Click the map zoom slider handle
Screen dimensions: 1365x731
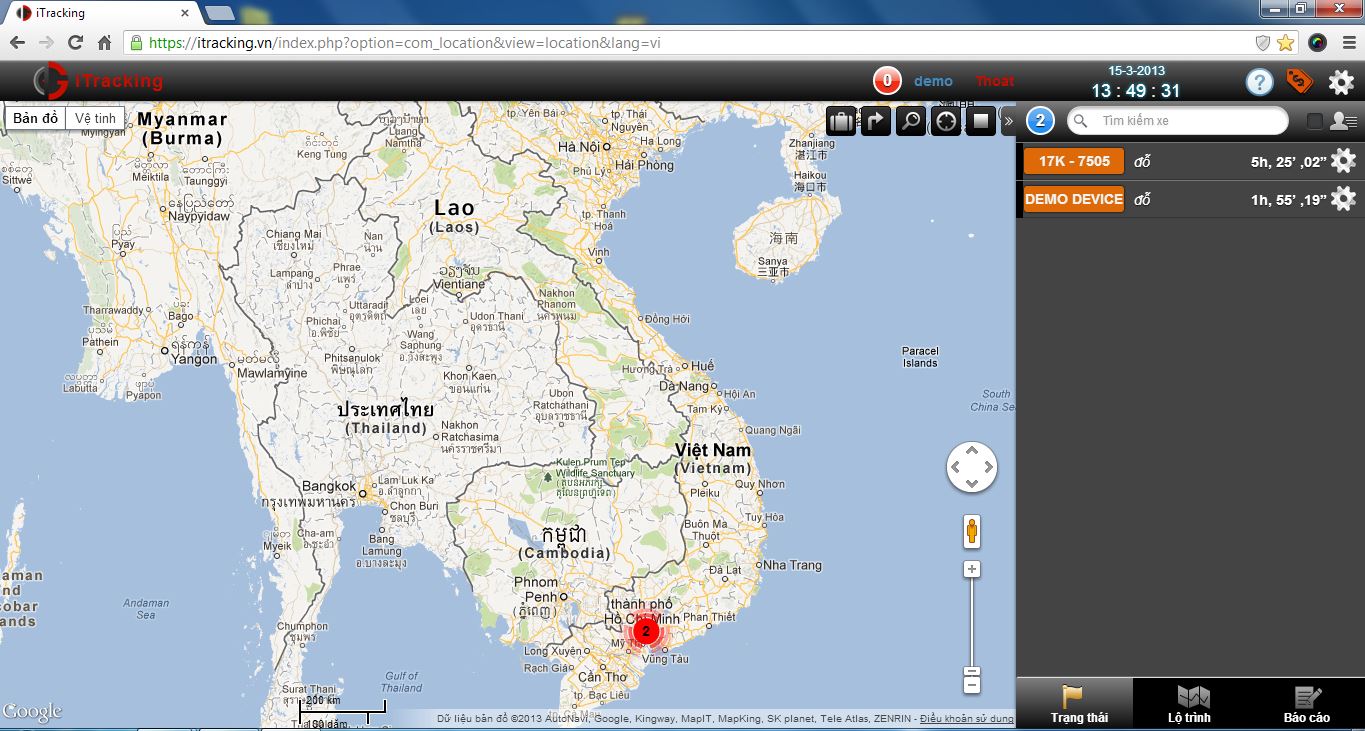[x=971, y=671]
